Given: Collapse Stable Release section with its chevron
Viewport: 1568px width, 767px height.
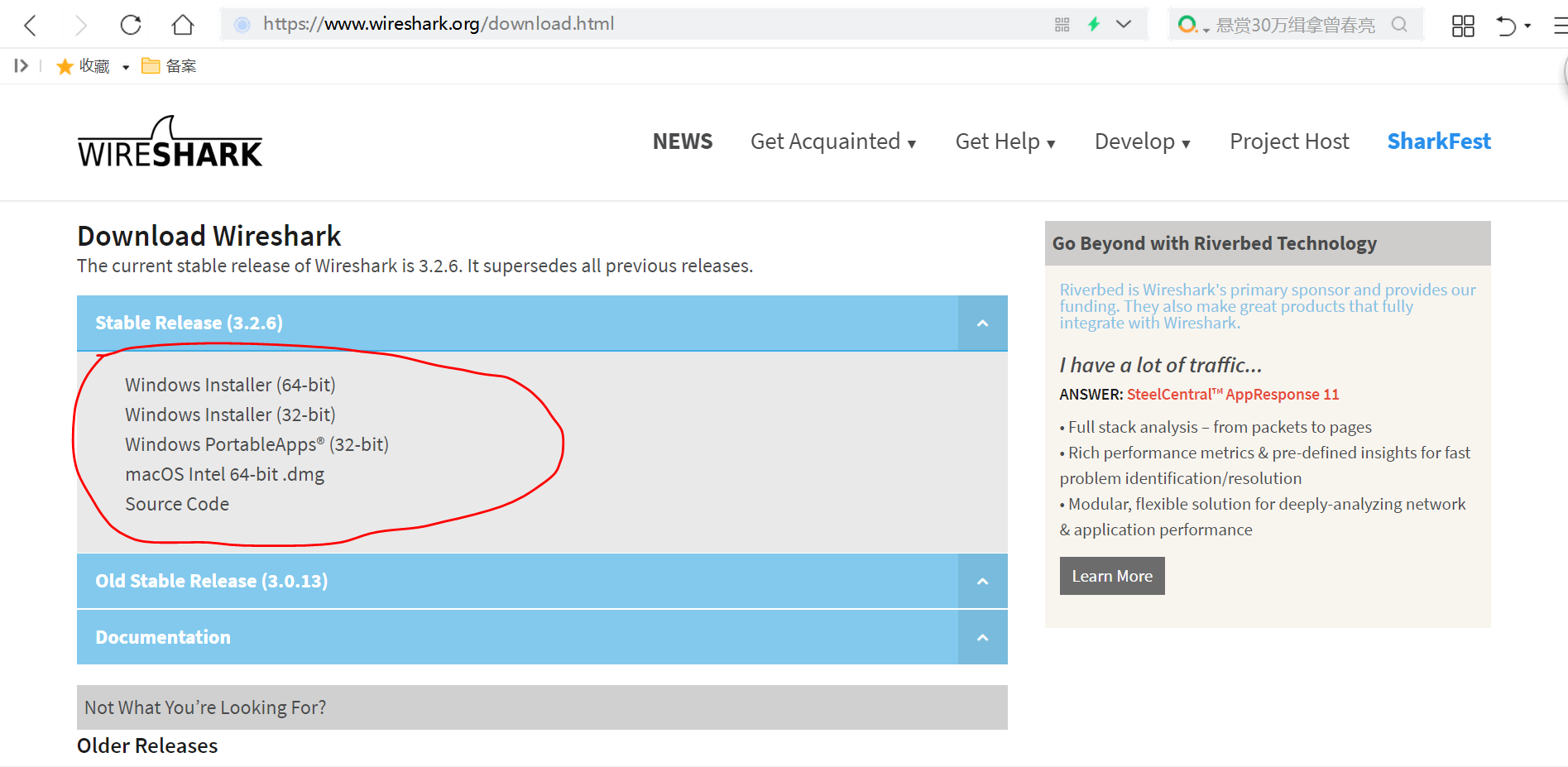Looking at the screenshot, I should pyautogui.click(x=983, y=323).
